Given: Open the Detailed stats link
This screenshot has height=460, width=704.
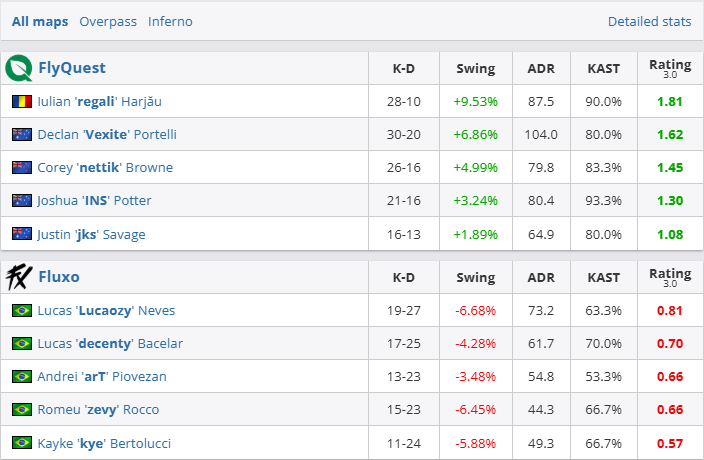Looking at the screenshot, I should (x=649, y=21).
